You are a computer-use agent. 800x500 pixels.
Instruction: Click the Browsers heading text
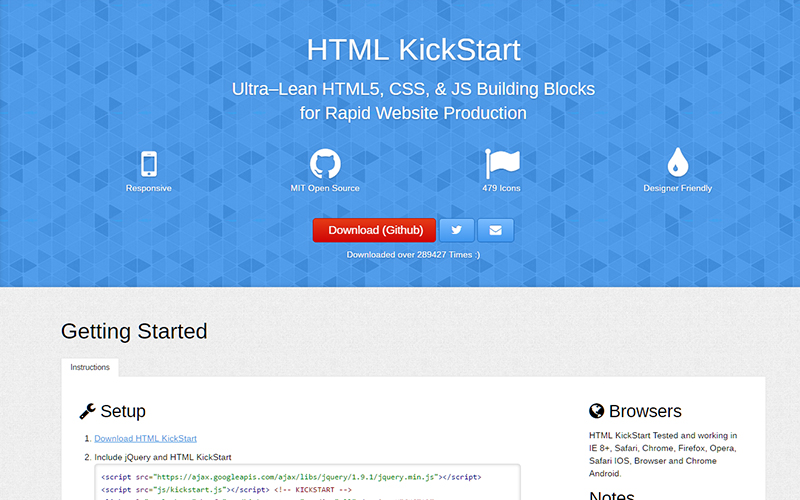[645, 411]
